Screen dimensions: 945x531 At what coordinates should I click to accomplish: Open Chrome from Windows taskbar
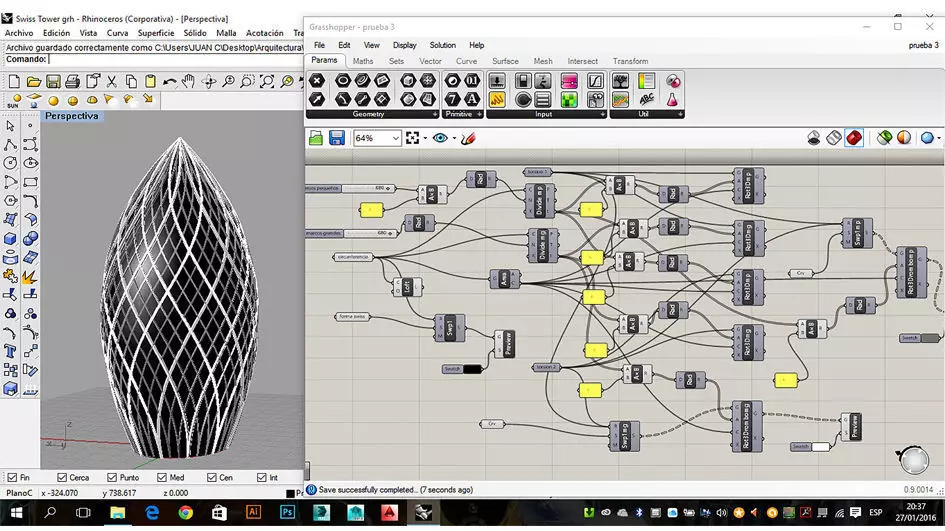pyautogui.click(x=186, y=512)
